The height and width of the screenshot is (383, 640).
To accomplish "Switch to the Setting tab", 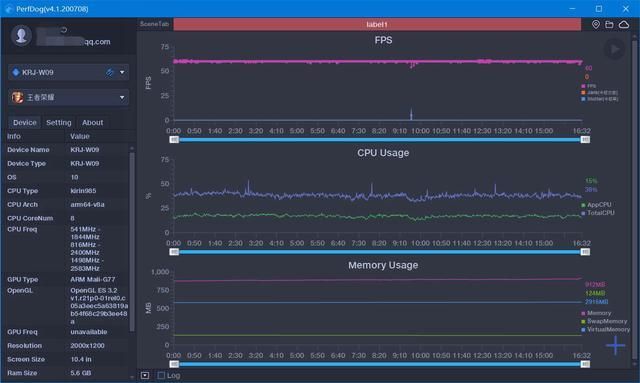I will pyautogui.click(x=58, y=122).
